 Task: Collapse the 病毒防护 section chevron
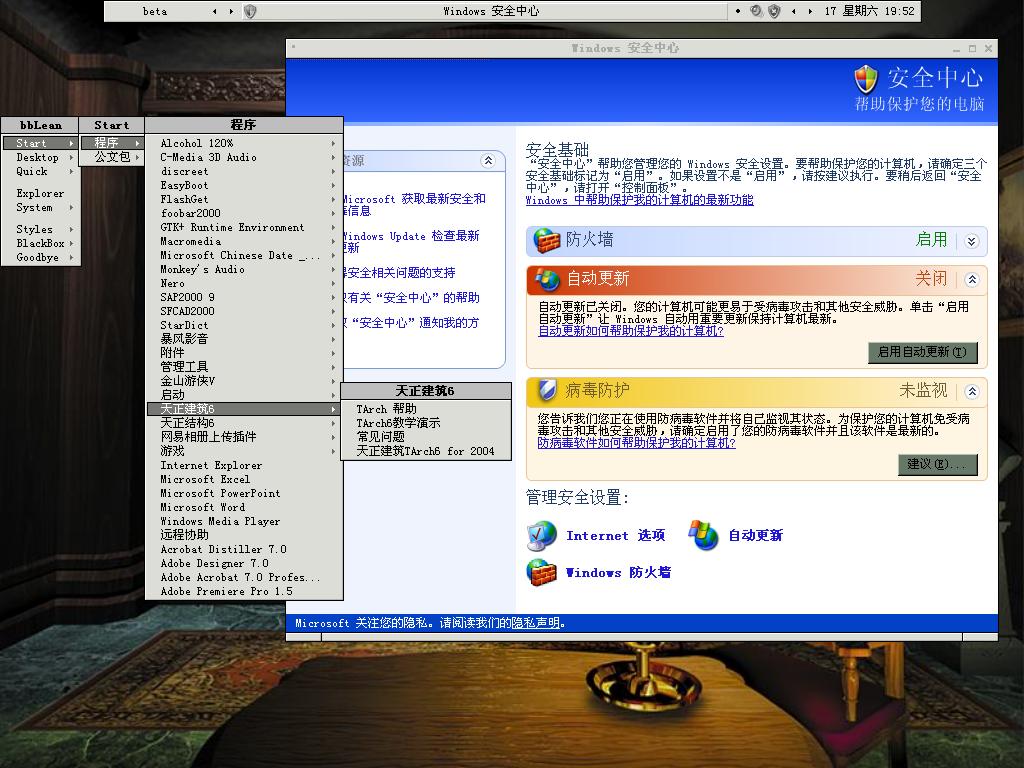tap(972, 391)
